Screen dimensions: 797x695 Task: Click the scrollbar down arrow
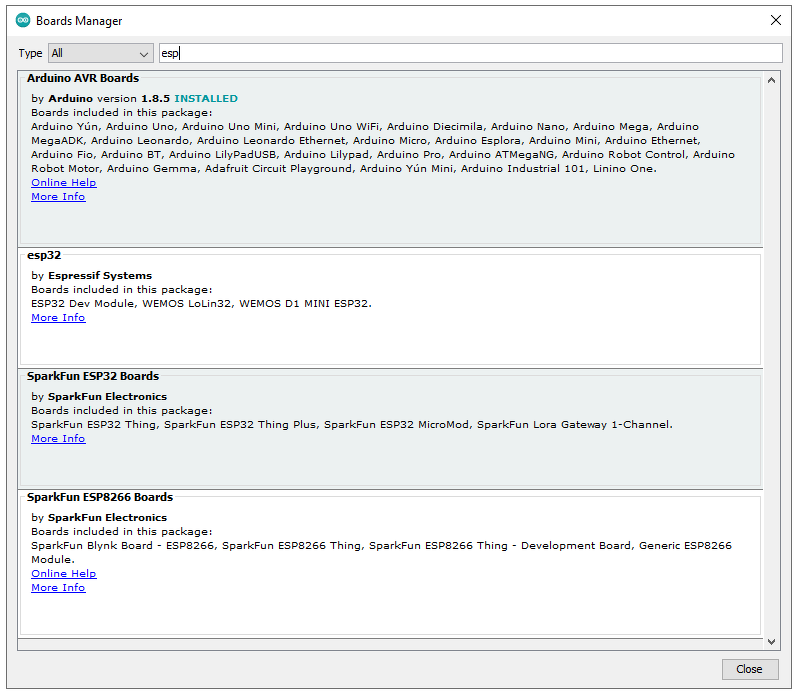tap(771, 642)
